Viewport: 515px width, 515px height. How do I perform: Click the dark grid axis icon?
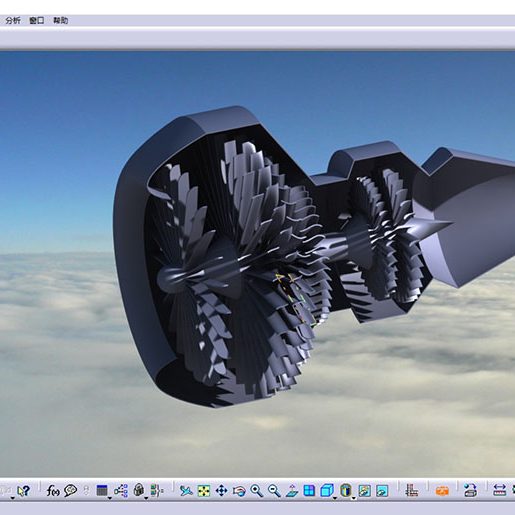412,490
